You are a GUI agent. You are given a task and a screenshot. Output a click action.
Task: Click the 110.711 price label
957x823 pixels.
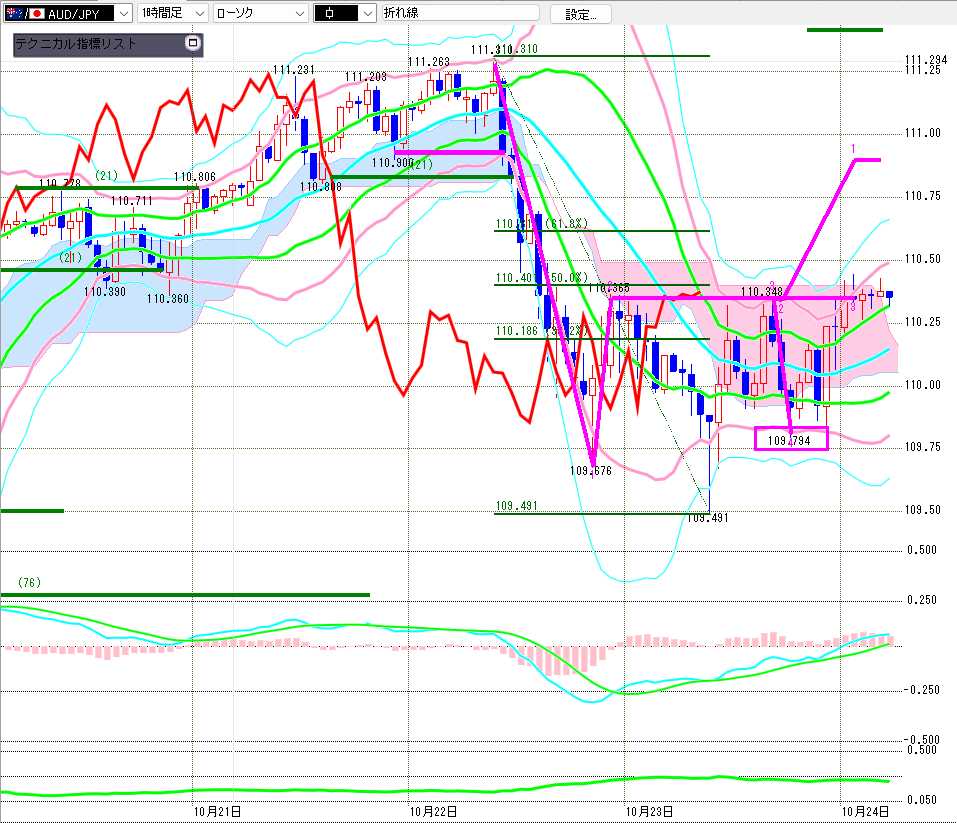pyautogui.click(x=132, y=200)
